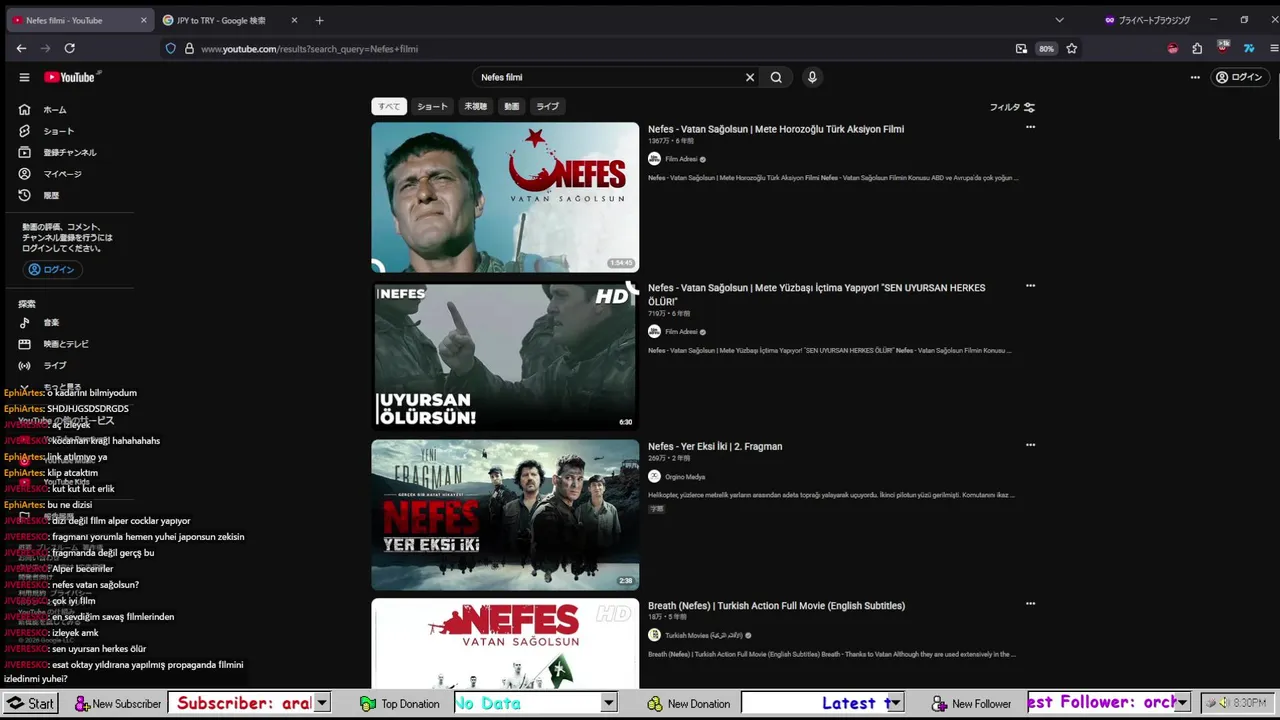The height and width of the screenshot is (720, 1280).
Task: Open the Firefox application menu
Action: [1274, 48]
